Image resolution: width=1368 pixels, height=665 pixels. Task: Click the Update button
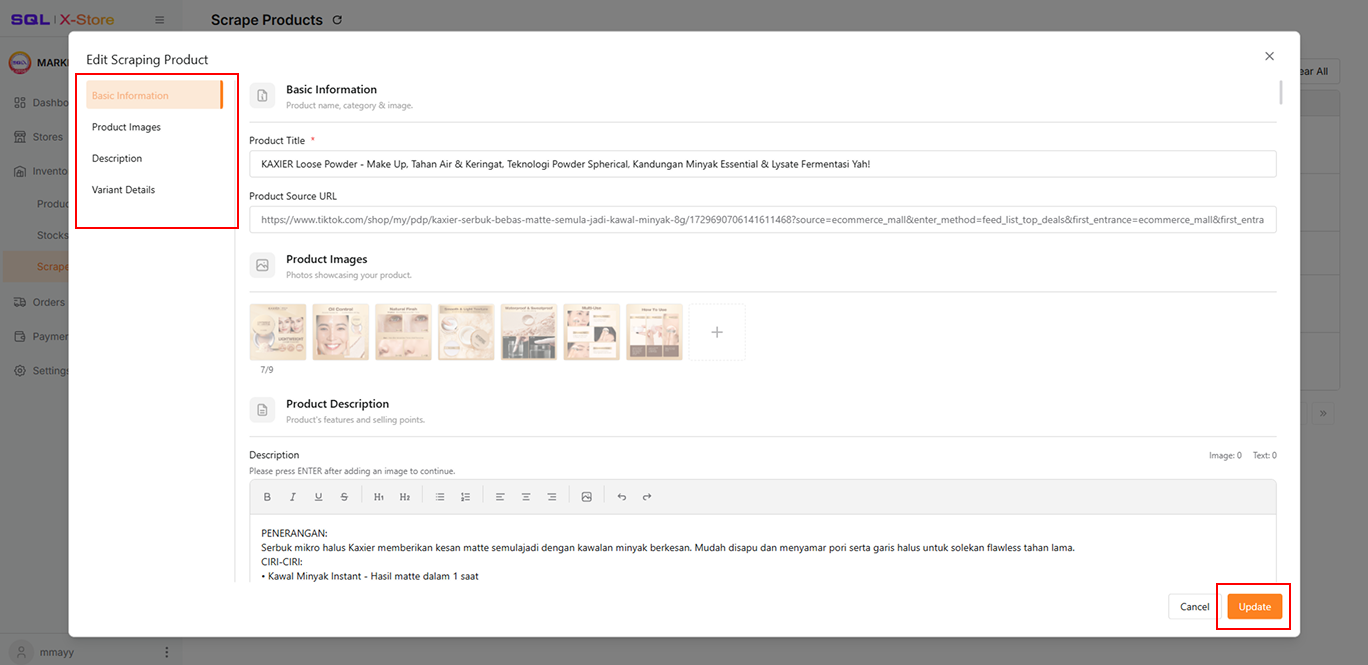(x=1254, y=606)
